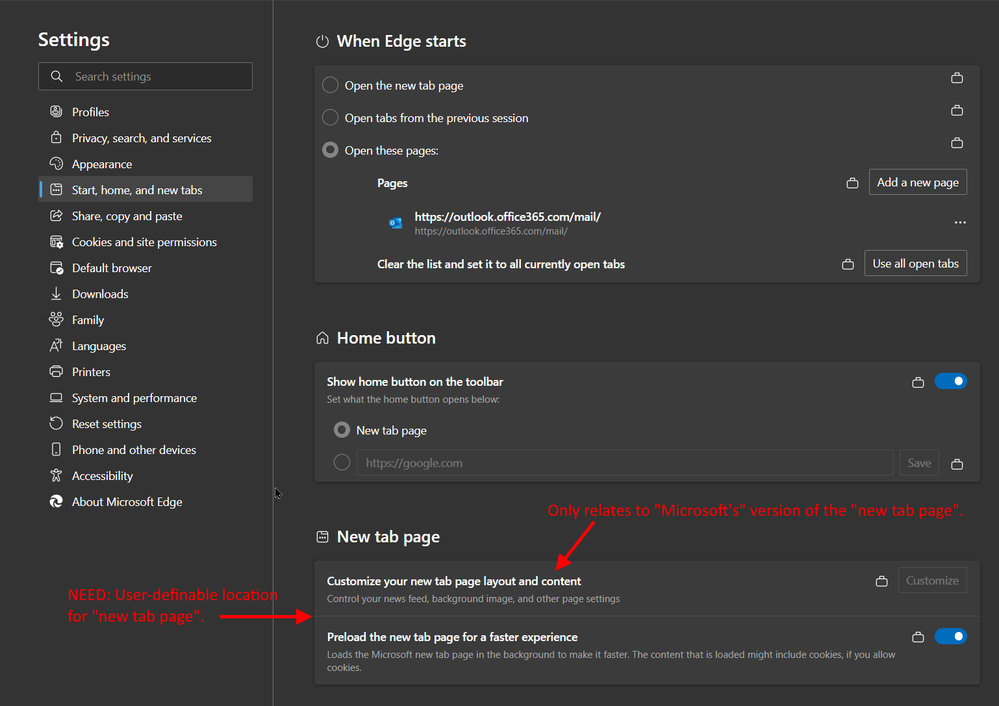Select Open the new tab page option
The width and height of the screenshot is (999, 706).
(x=331, y=86)
